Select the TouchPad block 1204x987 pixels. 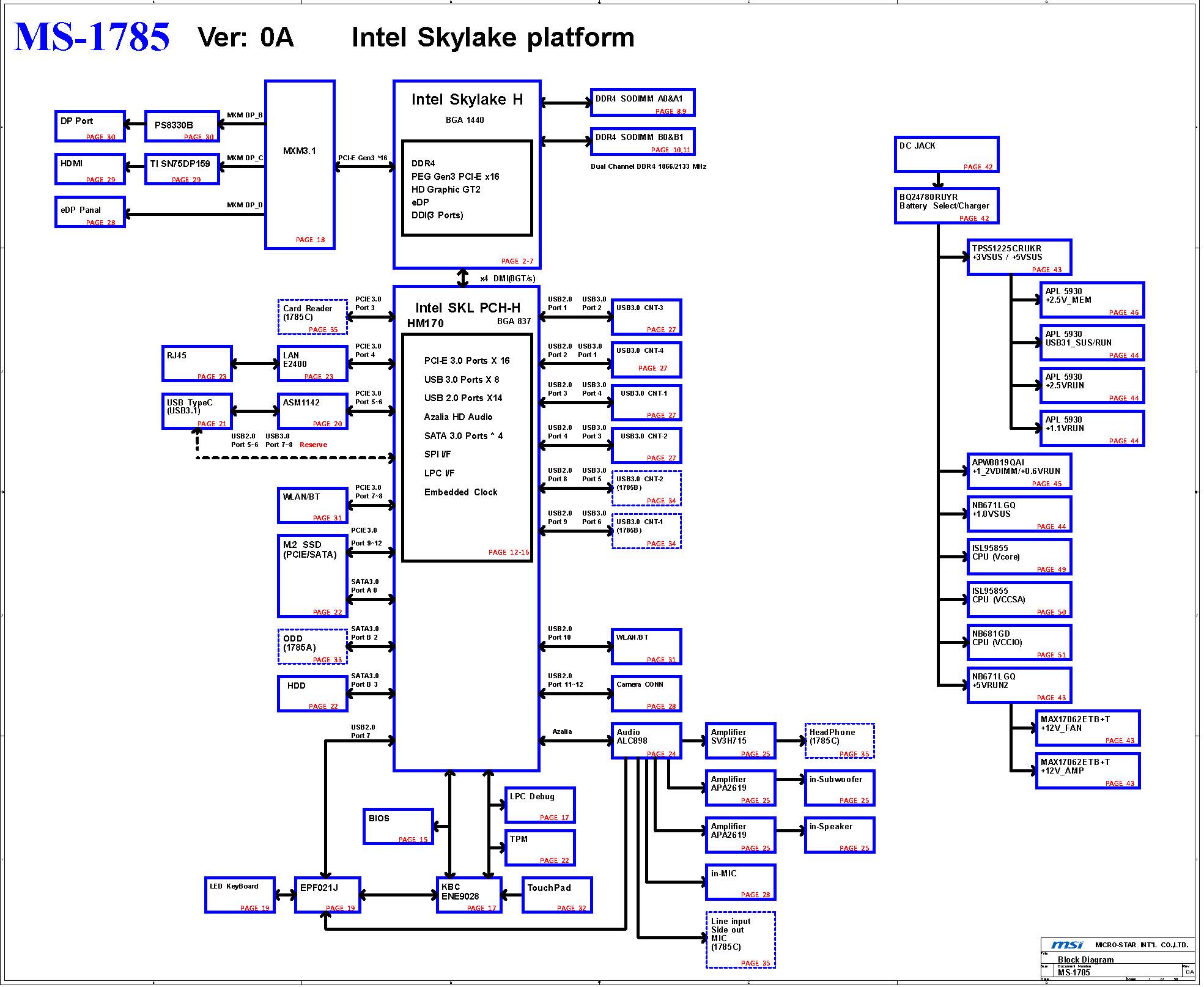click(557, 895)
